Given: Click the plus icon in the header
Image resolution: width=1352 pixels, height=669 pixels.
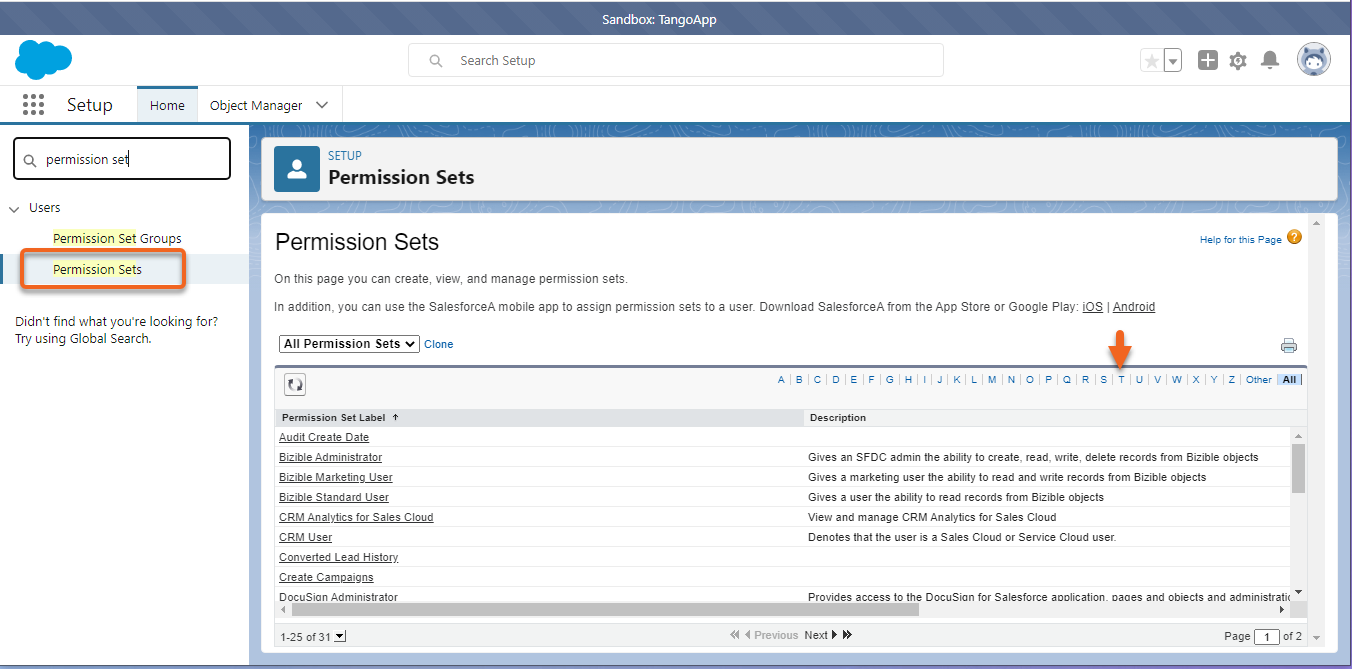Looking at the screenshot, I should (x=1207, y=60).
